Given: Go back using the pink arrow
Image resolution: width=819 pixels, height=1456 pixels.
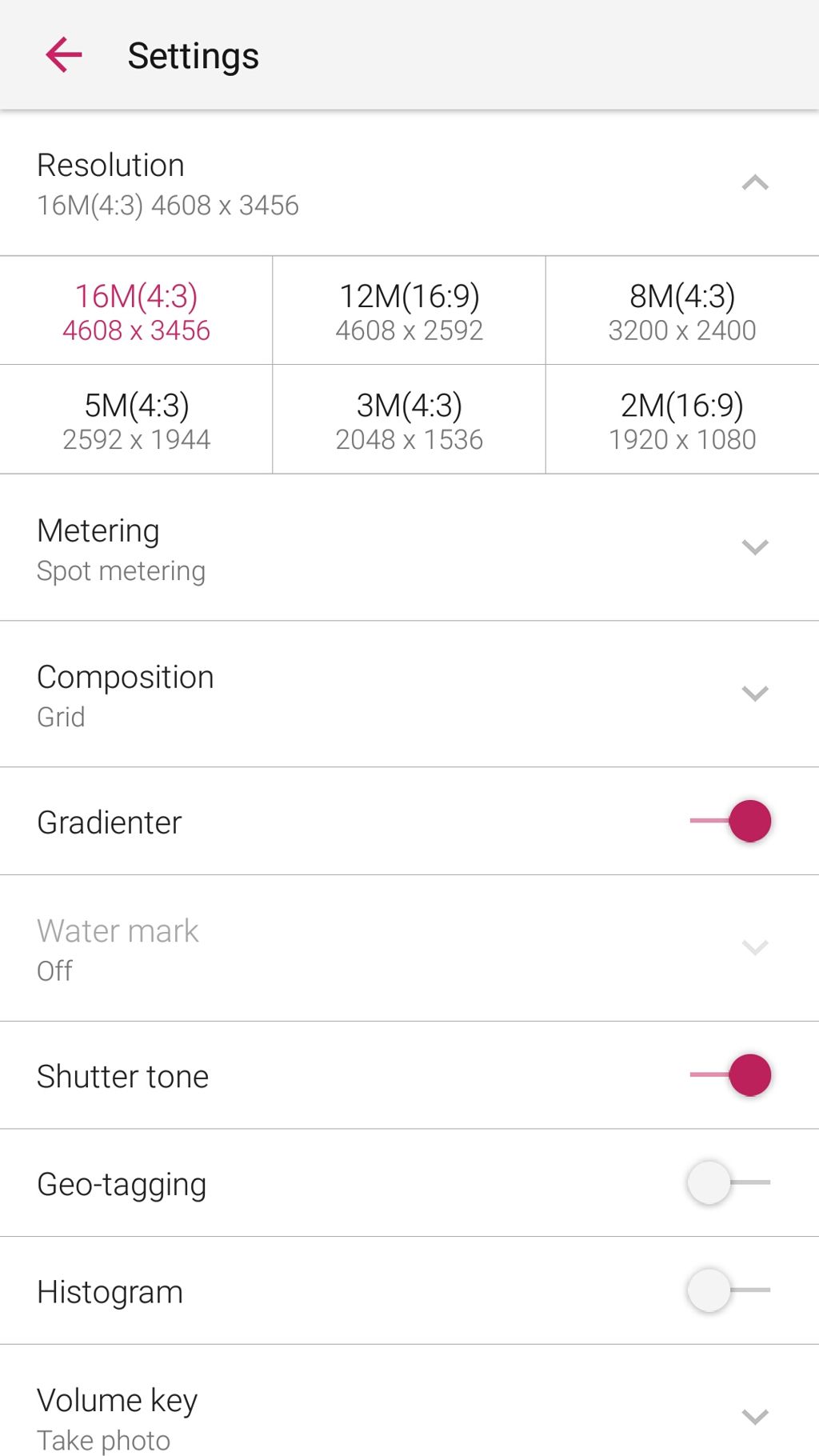Looking at the screenshot, I should [x=64, y=55].
